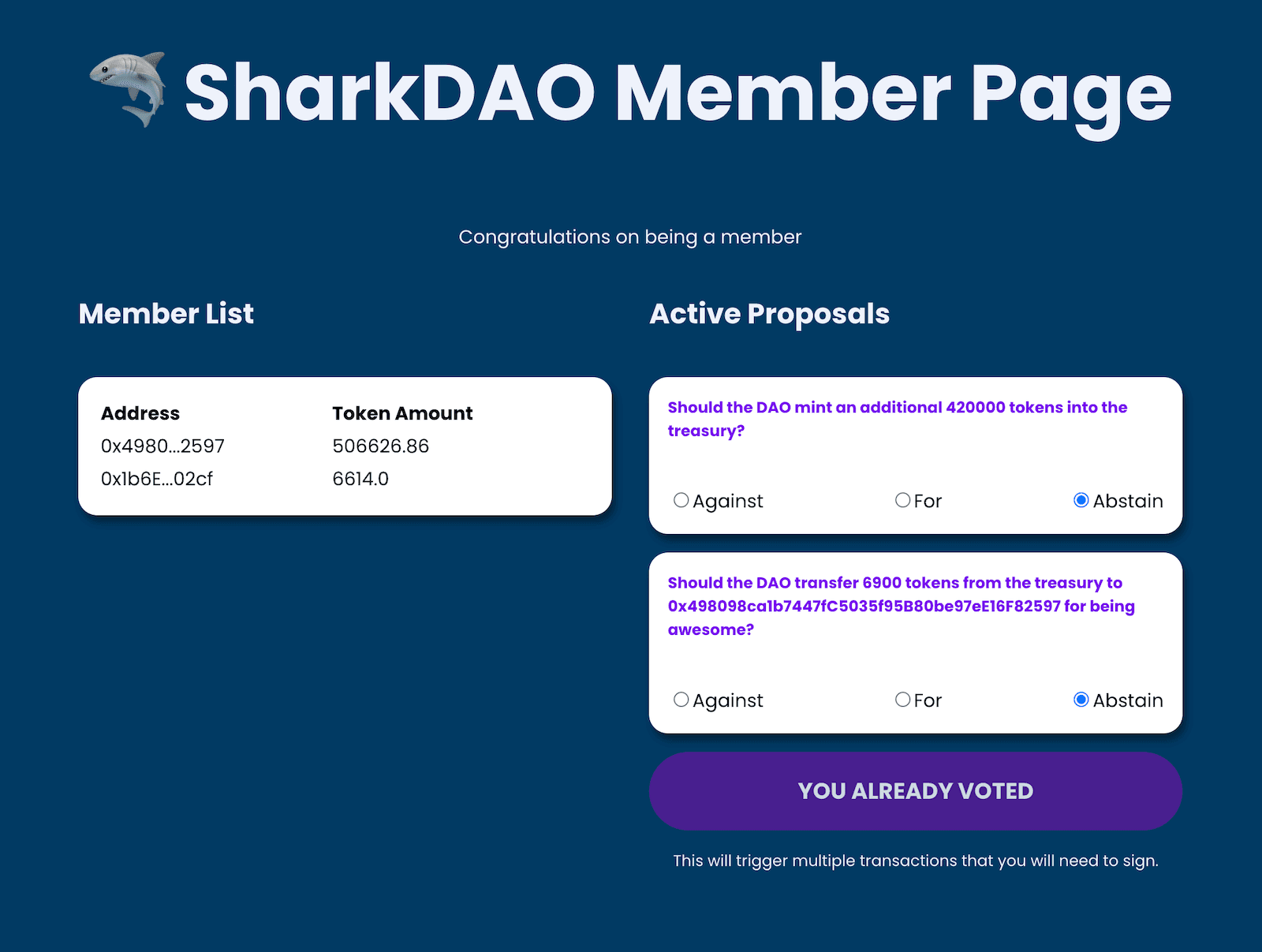
Task: Choose Abstain on mint tokens proposal
Action: pyautogui.click(x=1081, y=500)
